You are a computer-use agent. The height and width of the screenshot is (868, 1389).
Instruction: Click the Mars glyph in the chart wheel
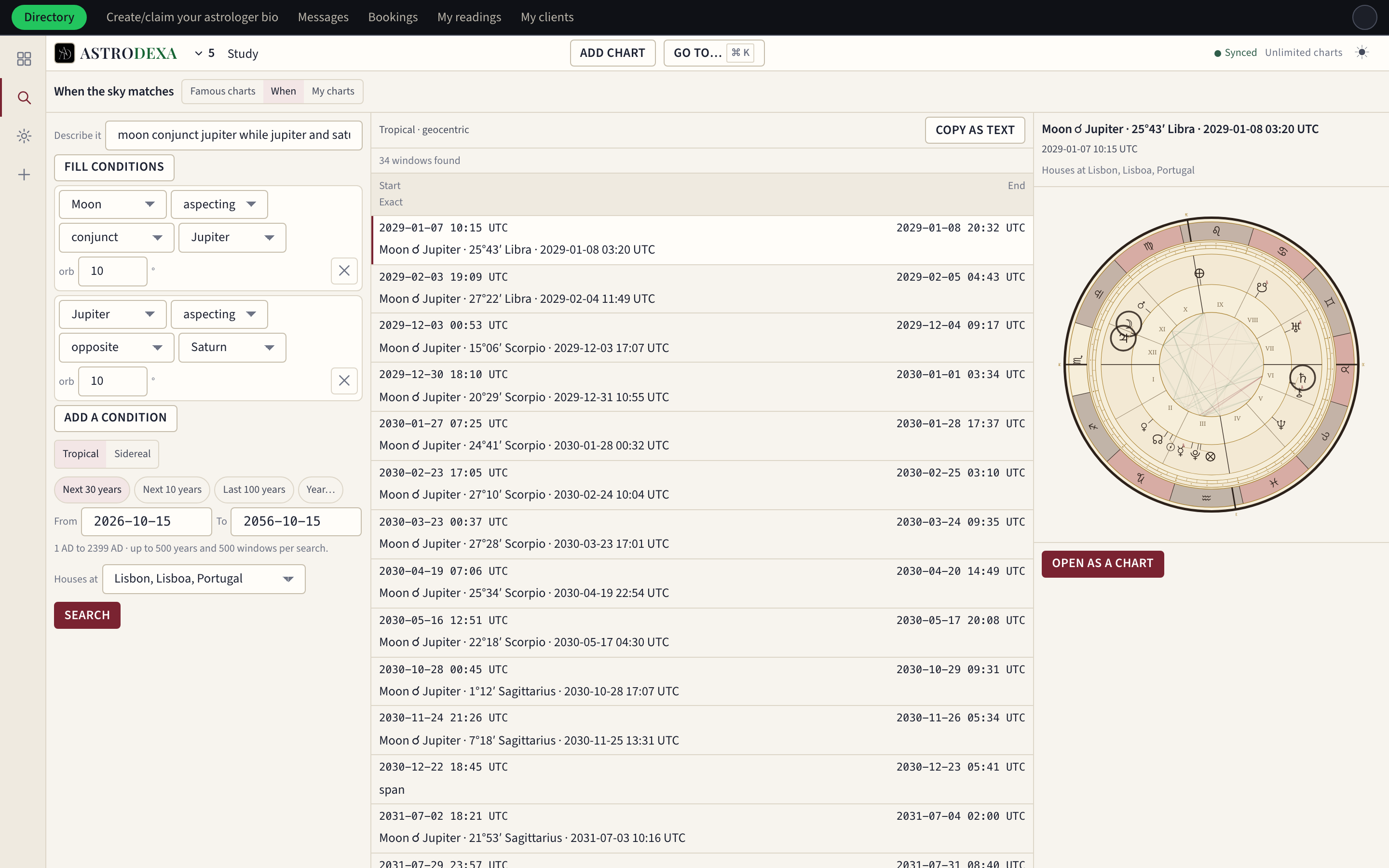[1141, 305]
